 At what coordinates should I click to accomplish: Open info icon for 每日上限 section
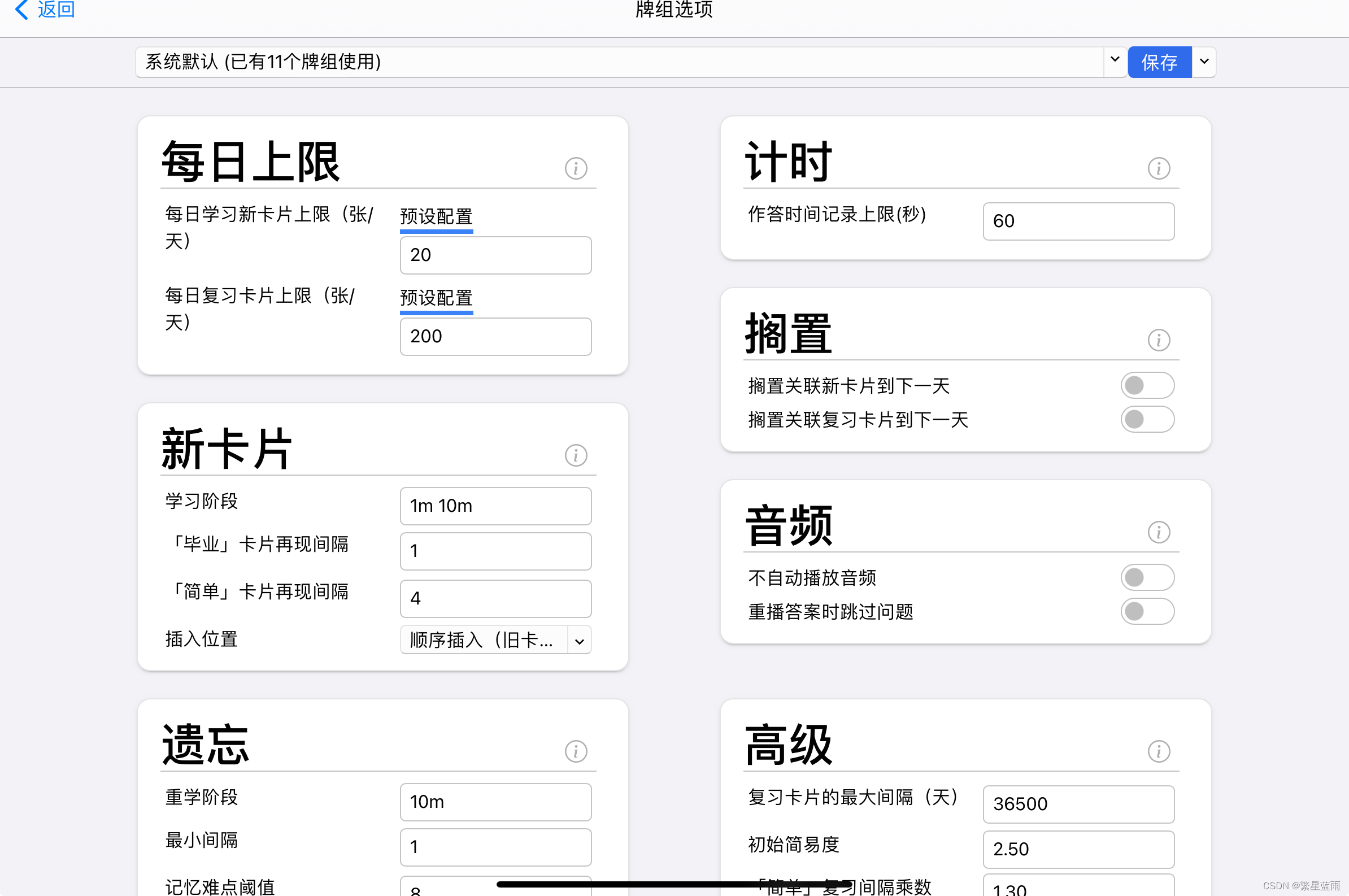(576, 168)
